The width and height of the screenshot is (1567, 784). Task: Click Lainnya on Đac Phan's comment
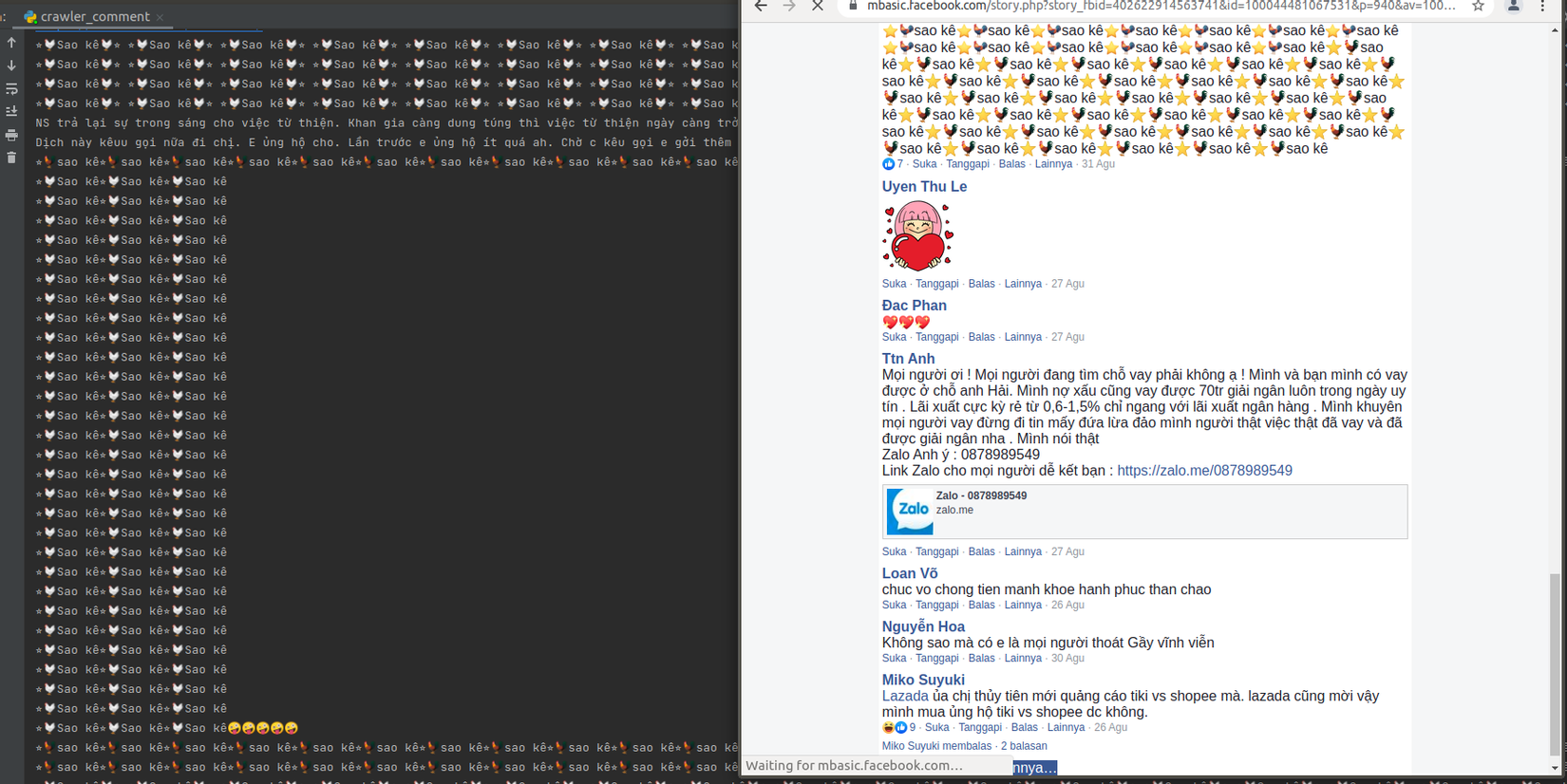click(1023, 337)
